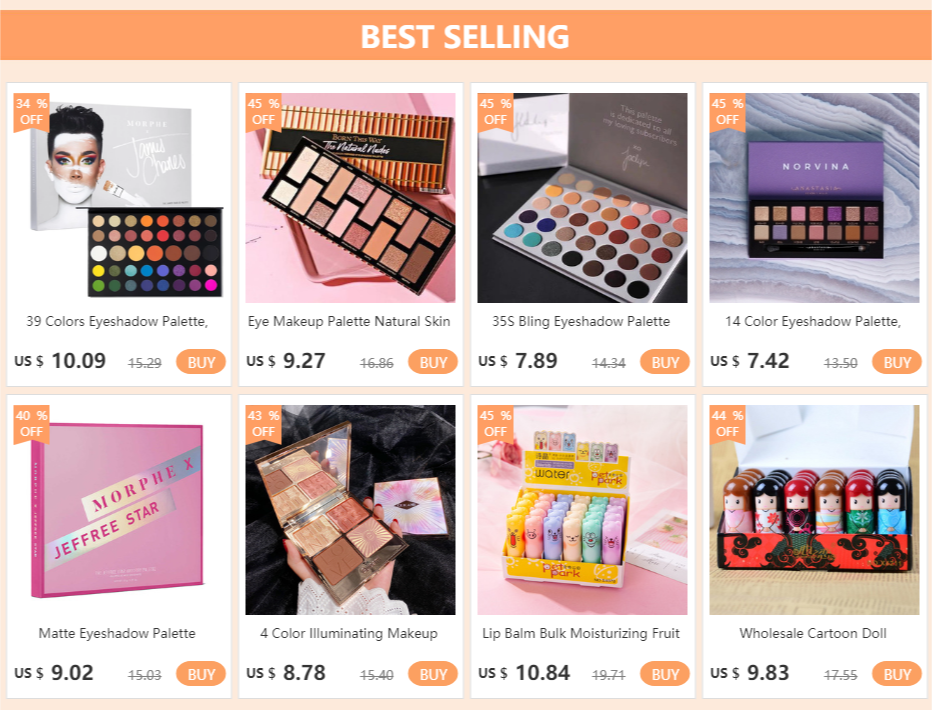Open the Natural Nudes palette image
This screenshot has width=932, height=710.
[350, 198]
